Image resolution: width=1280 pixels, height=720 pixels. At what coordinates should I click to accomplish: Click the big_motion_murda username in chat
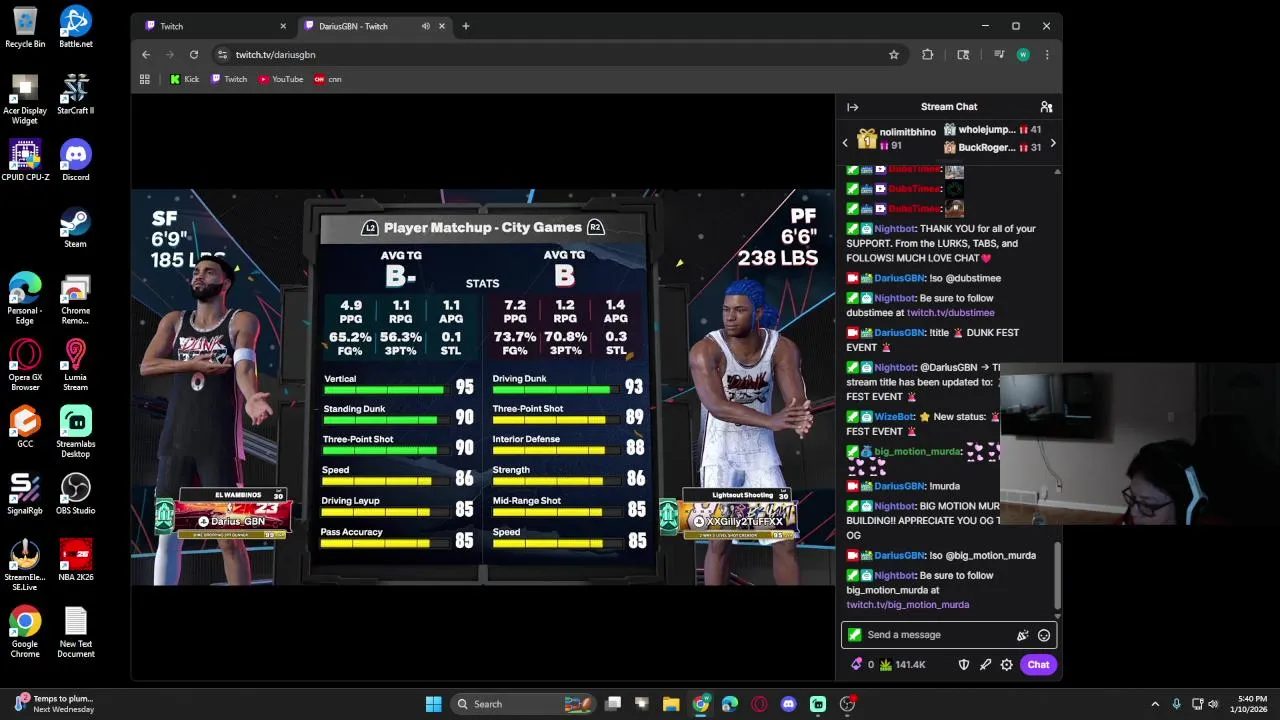[917, 452]
